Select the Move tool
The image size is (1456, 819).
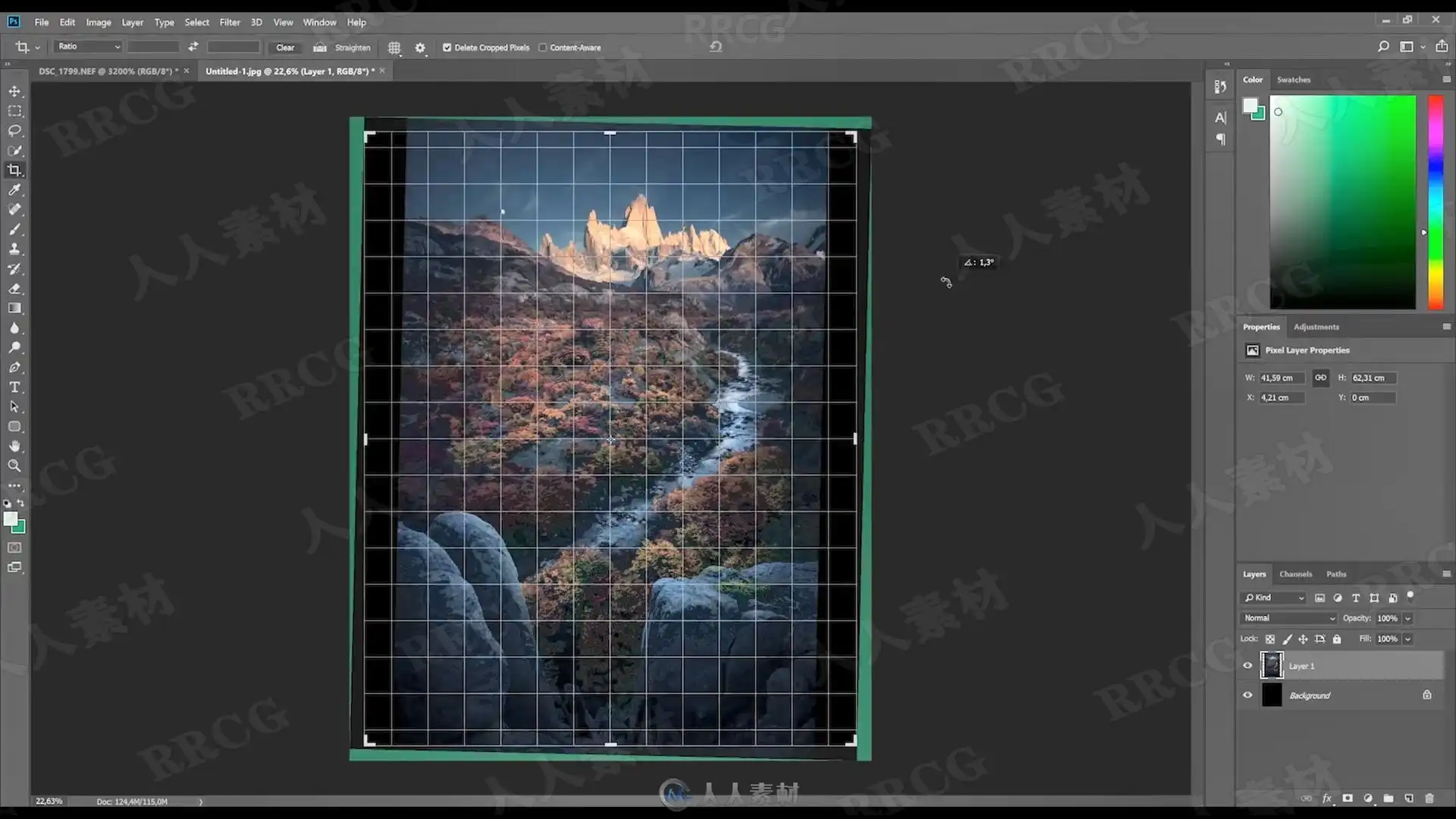[14, 91]
